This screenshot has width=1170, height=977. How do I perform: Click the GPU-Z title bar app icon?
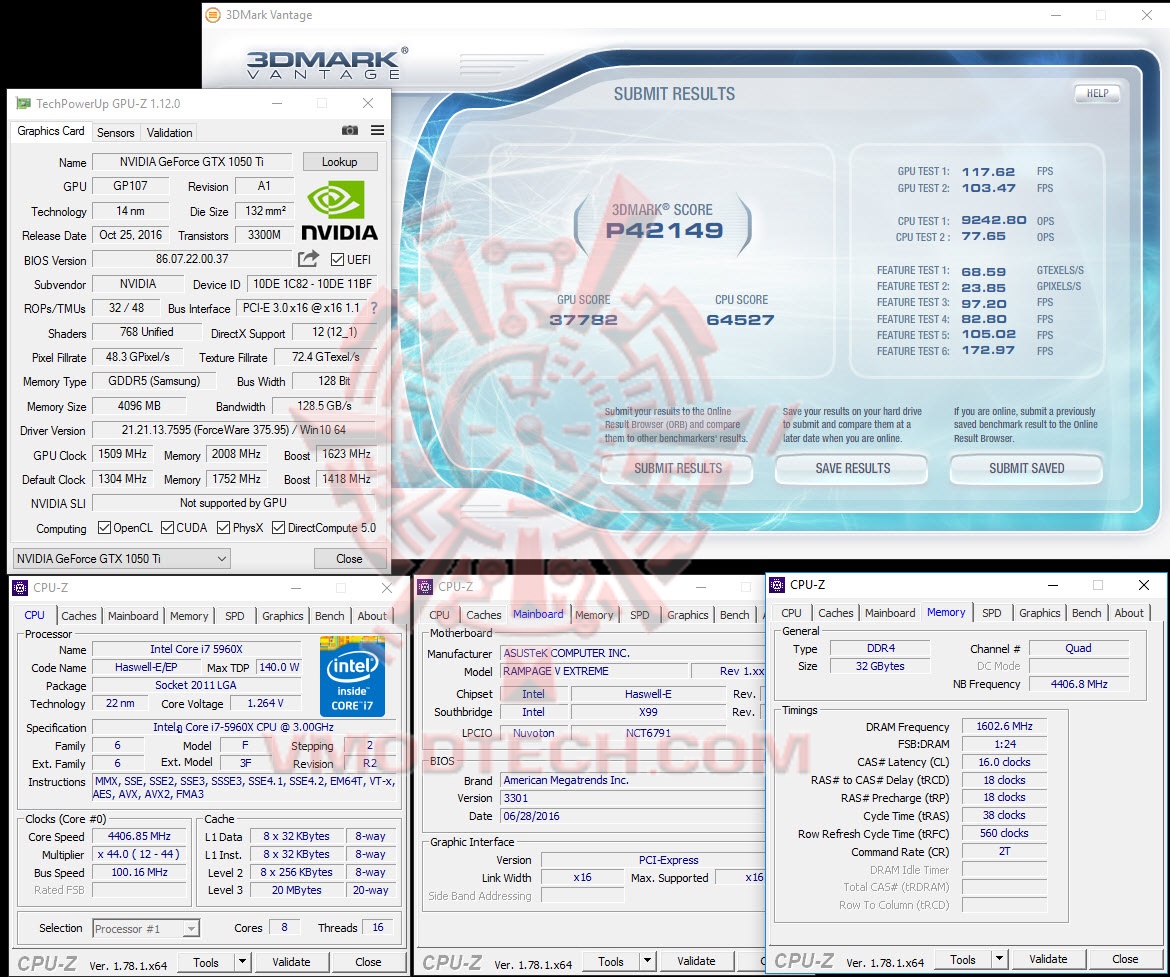point(24,103)
